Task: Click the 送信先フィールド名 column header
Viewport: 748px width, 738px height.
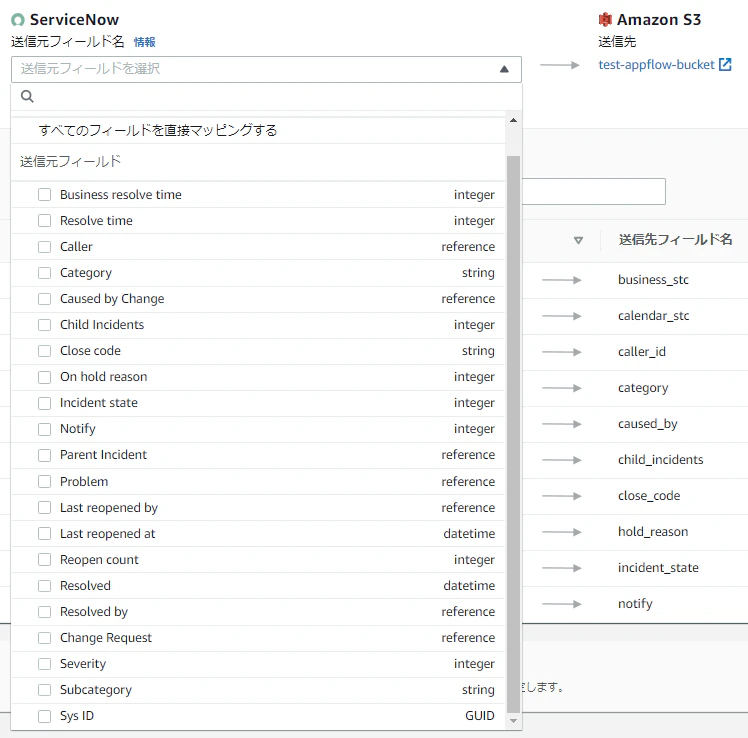Action: pyautogui.click(x=675, y=239)
